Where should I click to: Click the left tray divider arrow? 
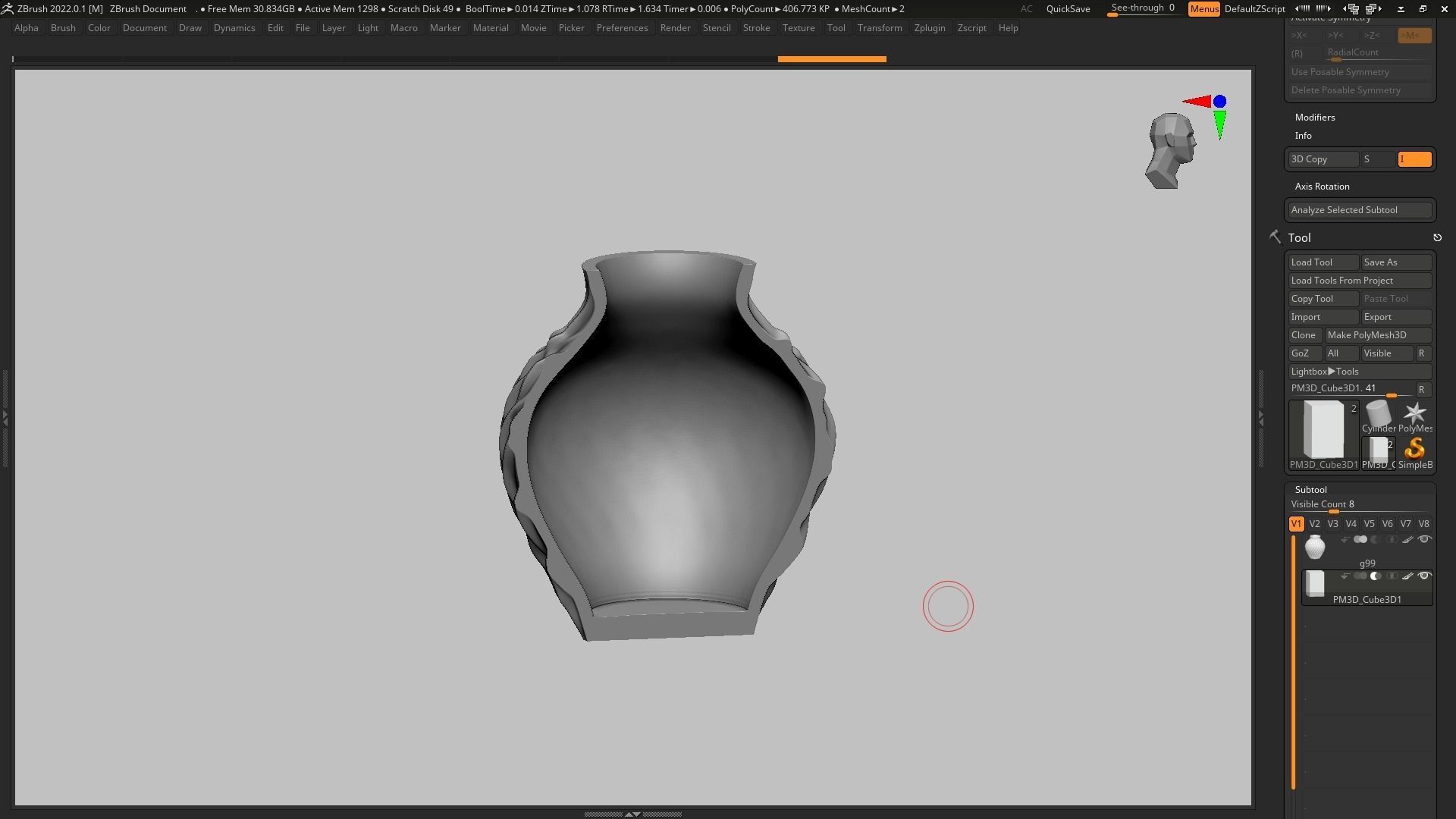5,417
